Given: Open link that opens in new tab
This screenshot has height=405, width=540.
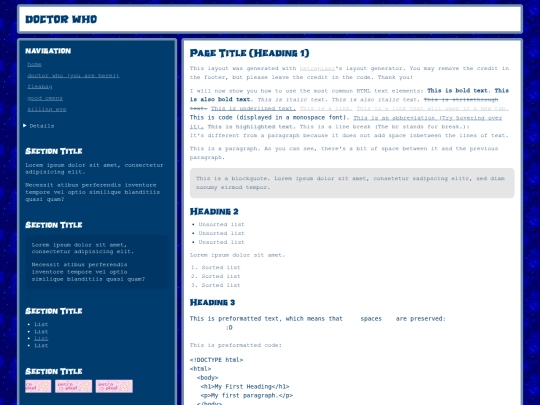Looking at the screenshot, I should pyautogui.click(x=433, y=108).
